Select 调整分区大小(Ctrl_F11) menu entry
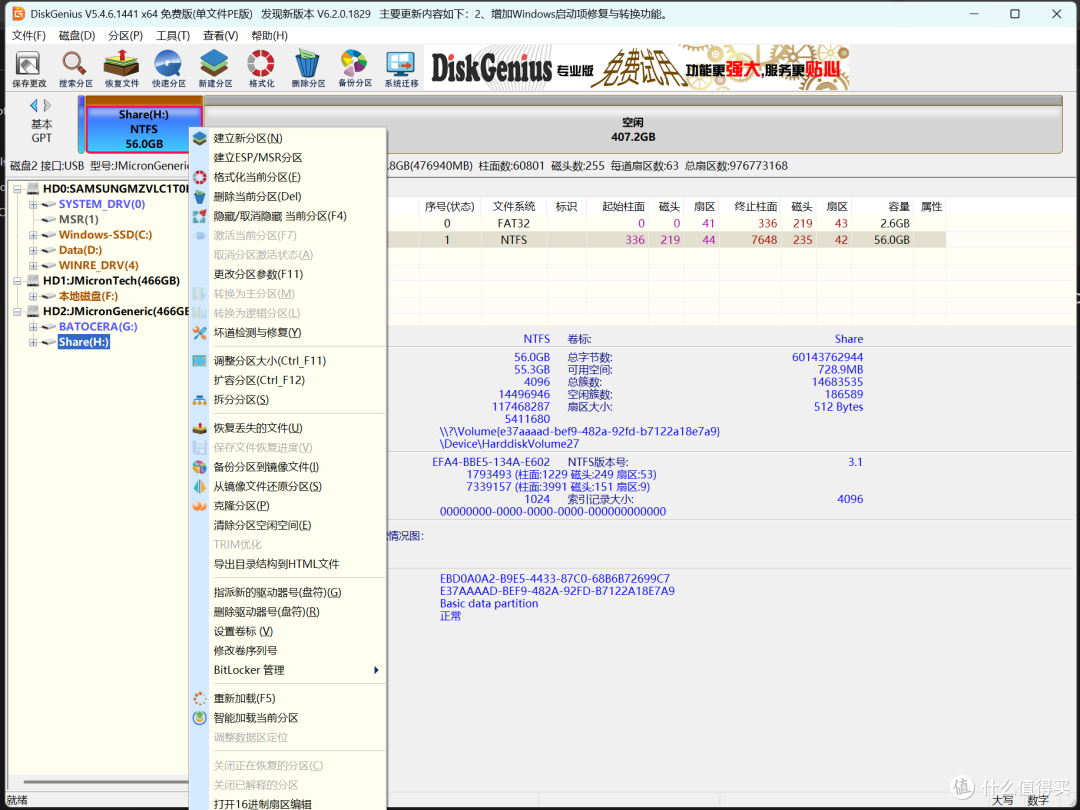The width and height of the screenshot is (1080, 810). tap(269, 360)
